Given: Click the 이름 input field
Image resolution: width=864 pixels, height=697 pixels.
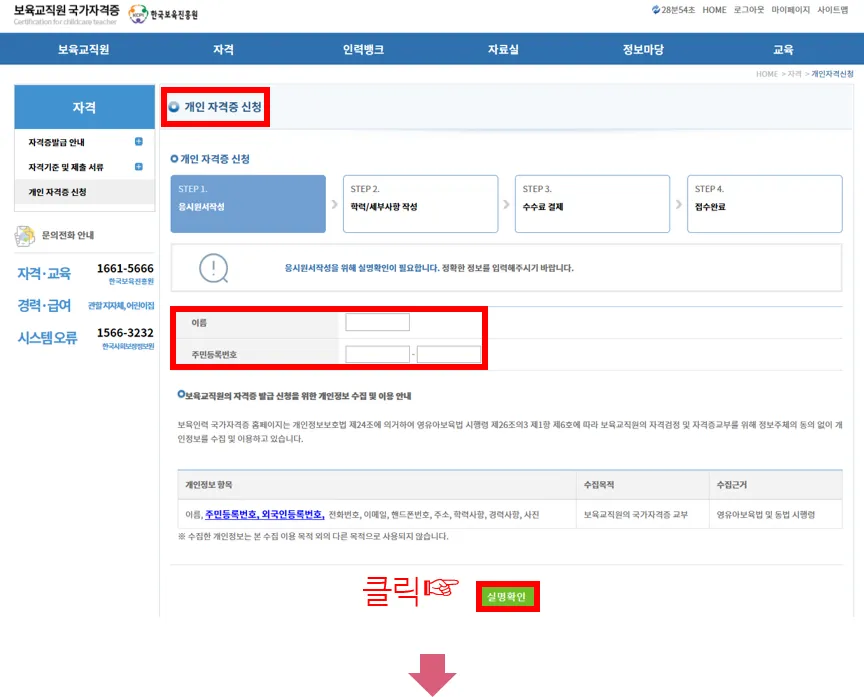Looking at the screenshot, I should (377, 322).
